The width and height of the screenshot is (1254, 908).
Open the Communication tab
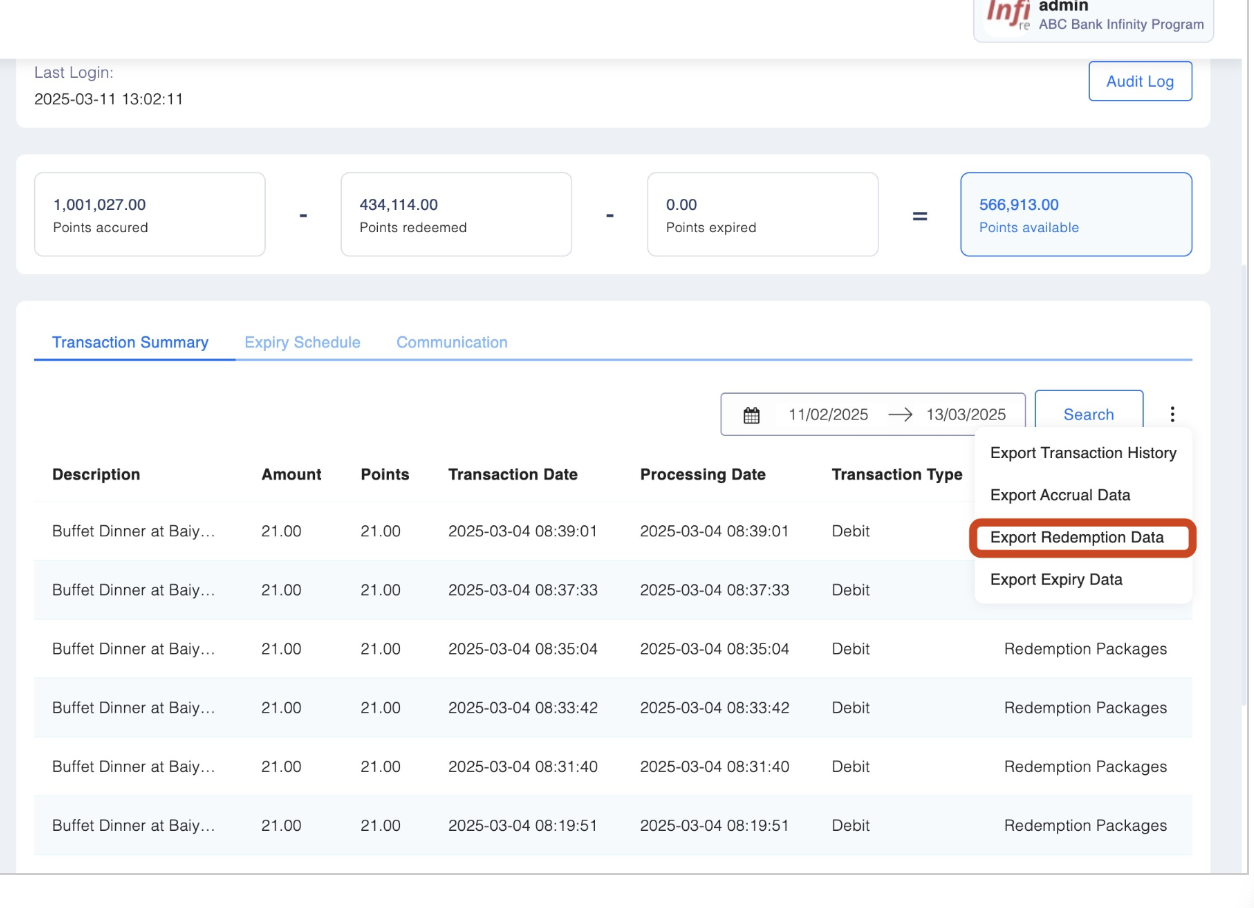tap(452, 342)
